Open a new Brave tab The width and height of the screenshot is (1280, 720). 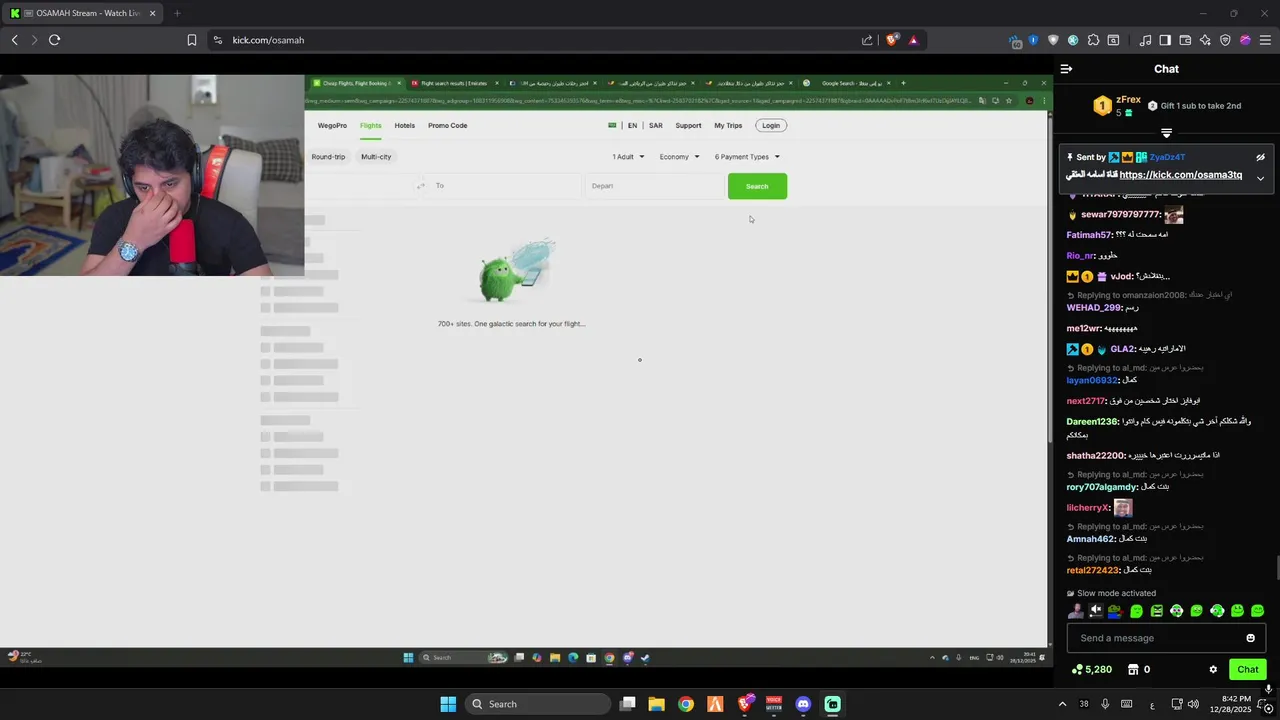pyautogui.click(x=177, y=13)
